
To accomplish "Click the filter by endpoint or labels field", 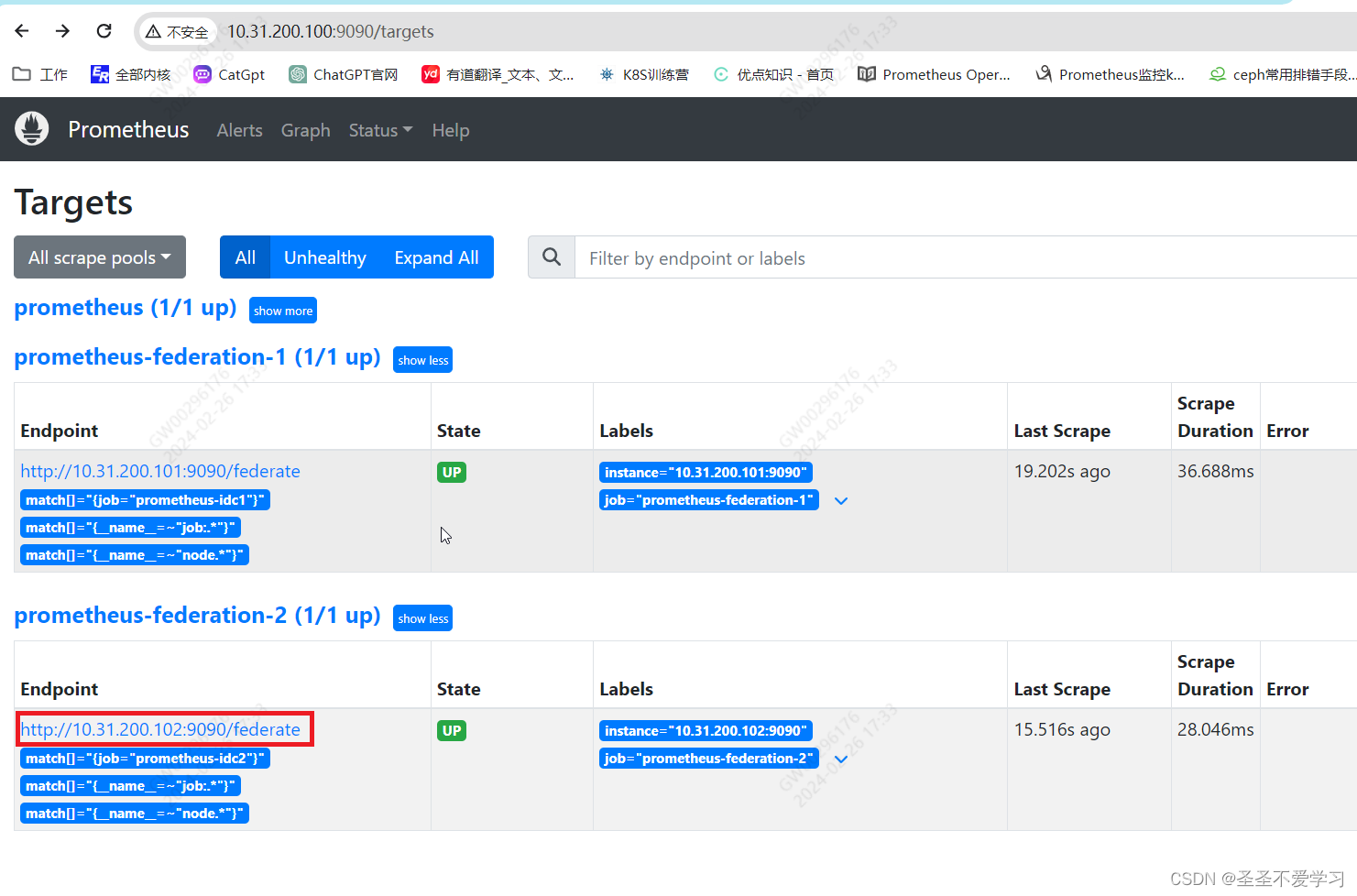I will pyautogui.click(x=966, y=257).
